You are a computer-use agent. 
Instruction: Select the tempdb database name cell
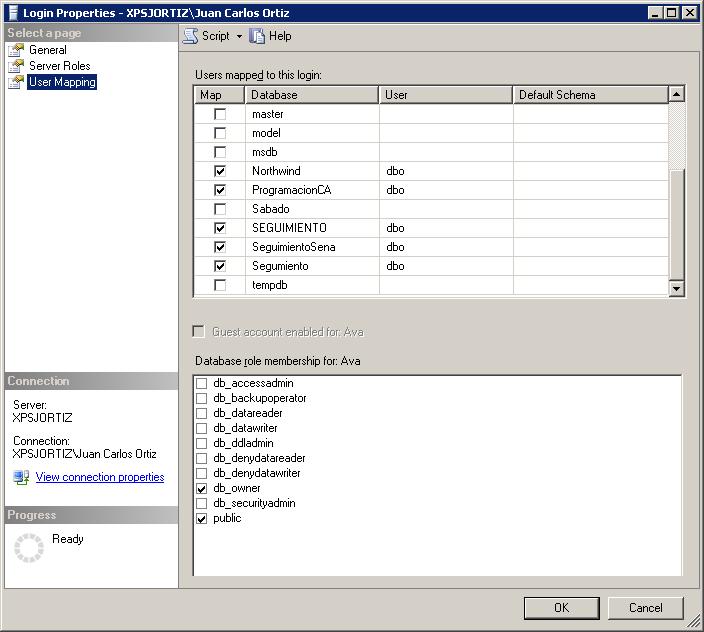tap(312, 285)
